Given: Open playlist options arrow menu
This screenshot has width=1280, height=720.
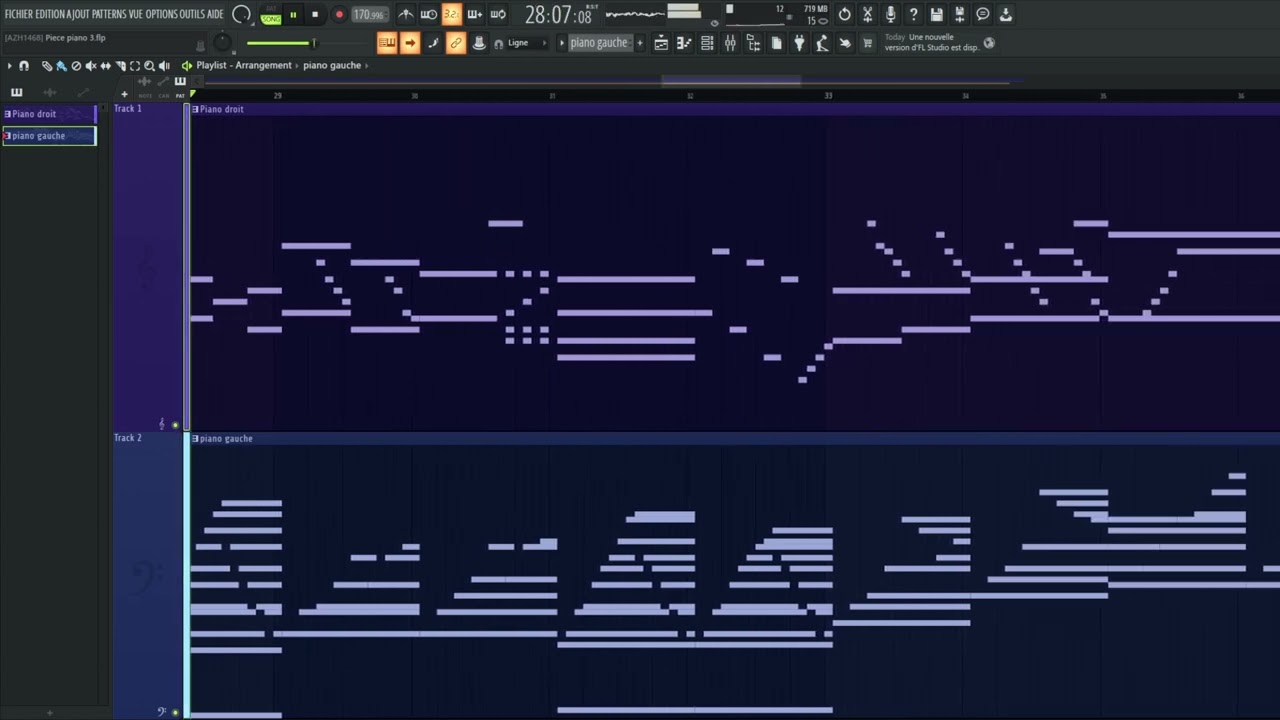Looking at the screenshot, I should click(x=9, y=66).
